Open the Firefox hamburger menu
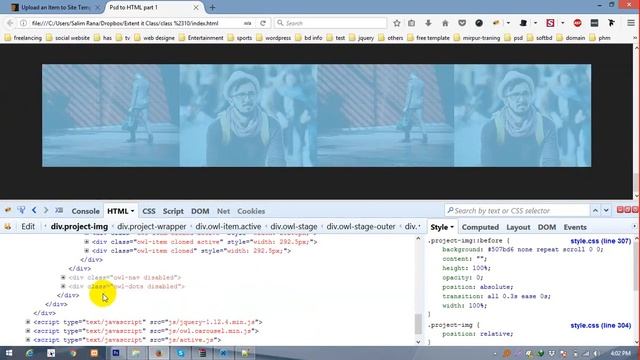Viewport: 640px width, 360px height. 631,23
